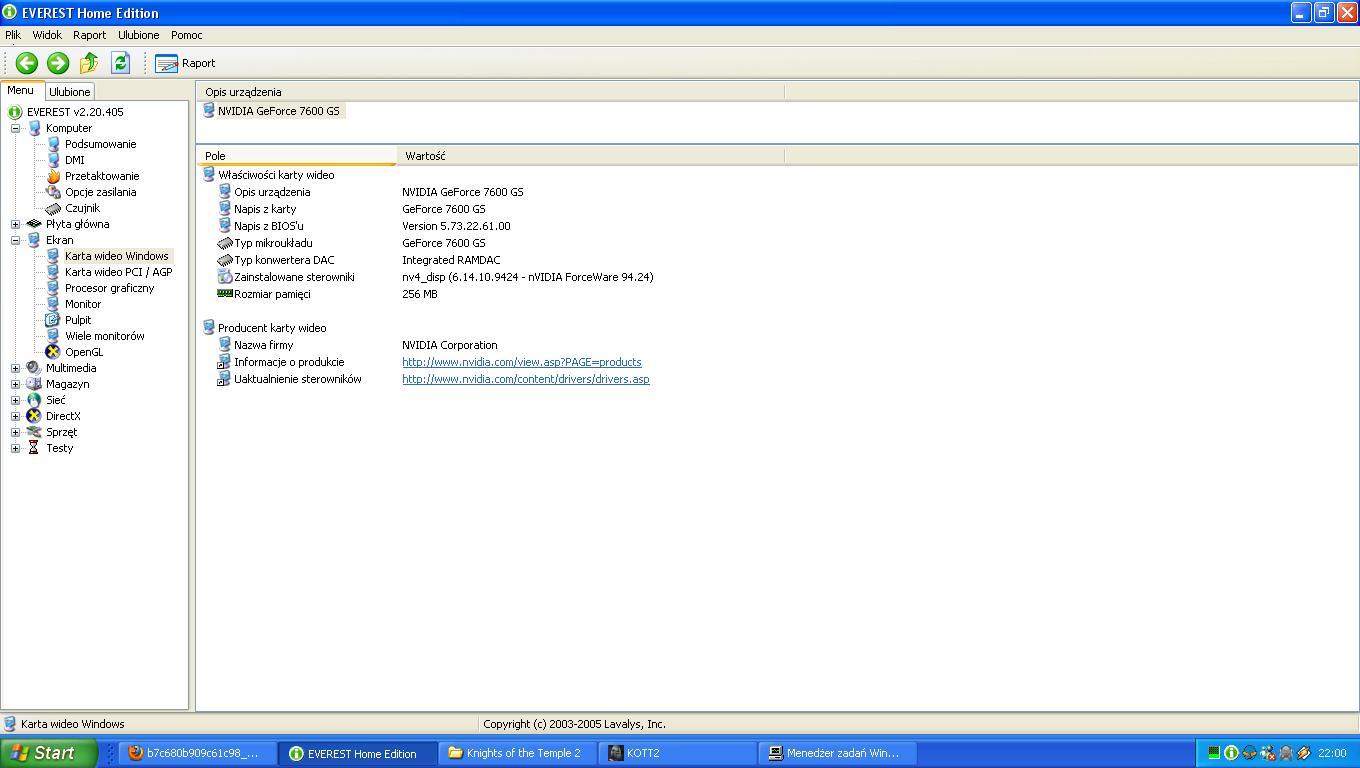Viewport: 1360px width, 768px height.
Task: Click the Refresh toolbar icon
Action: [120, 63]
